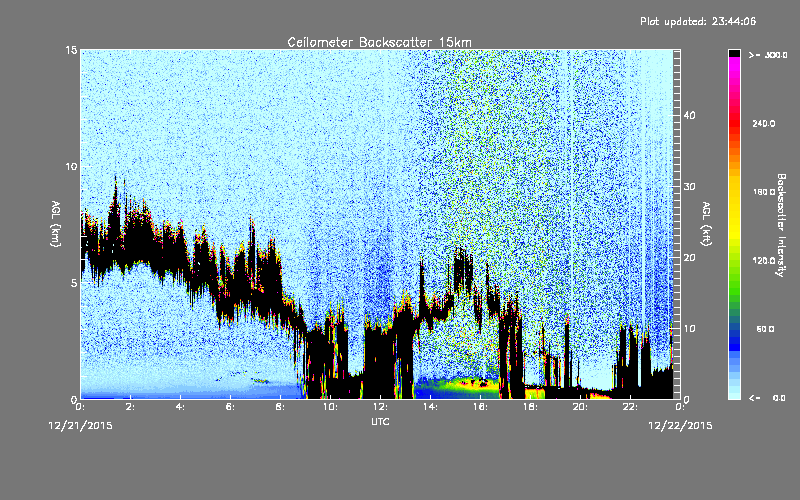800x500 pixels.
Task: Click the 'Plot updated: 23:44:06' timestamp
Action: click(x=698, y=21)
